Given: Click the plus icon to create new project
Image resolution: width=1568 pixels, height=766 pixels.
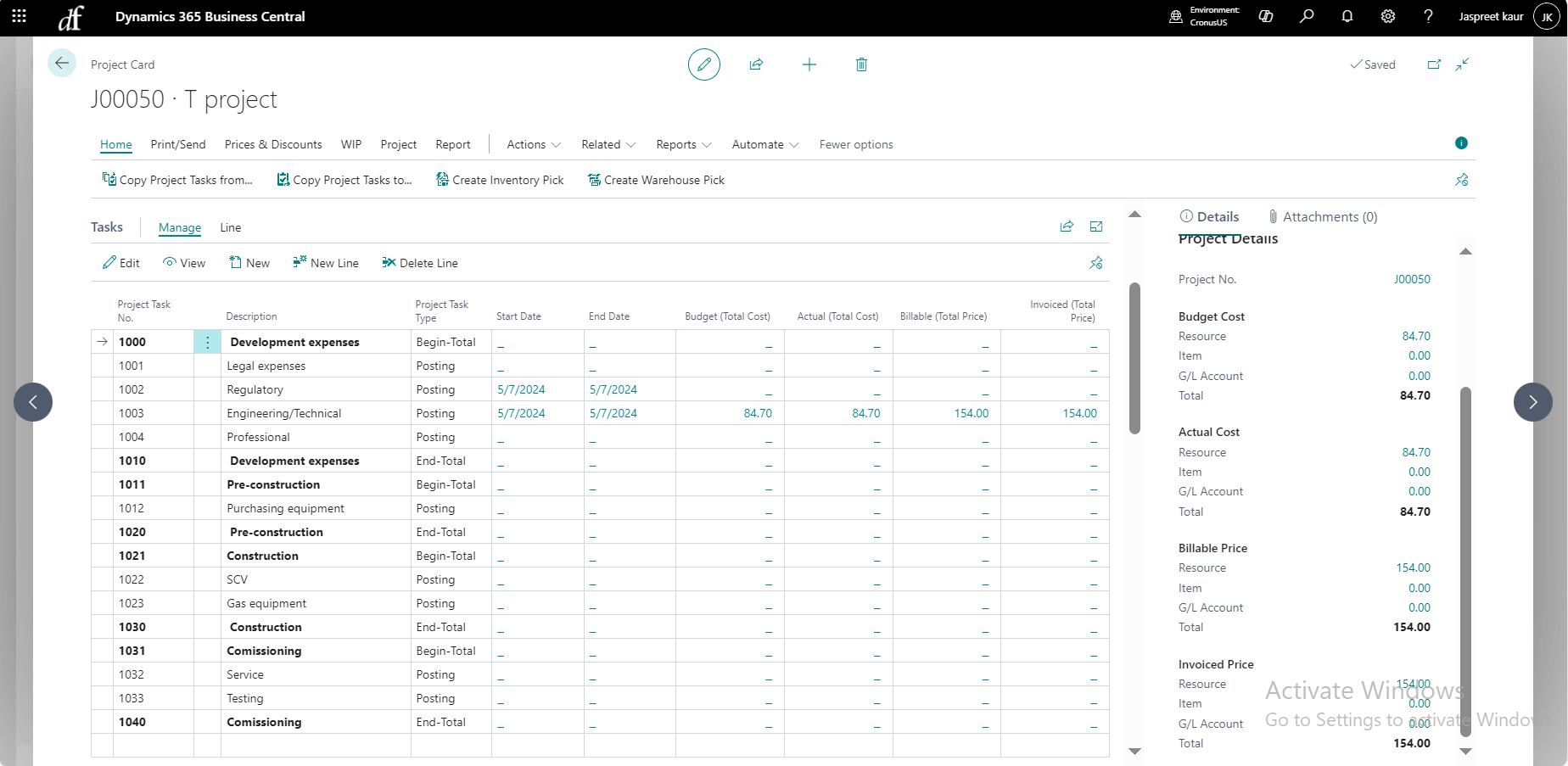Looking at the screenshot, I should coord(809,64).
